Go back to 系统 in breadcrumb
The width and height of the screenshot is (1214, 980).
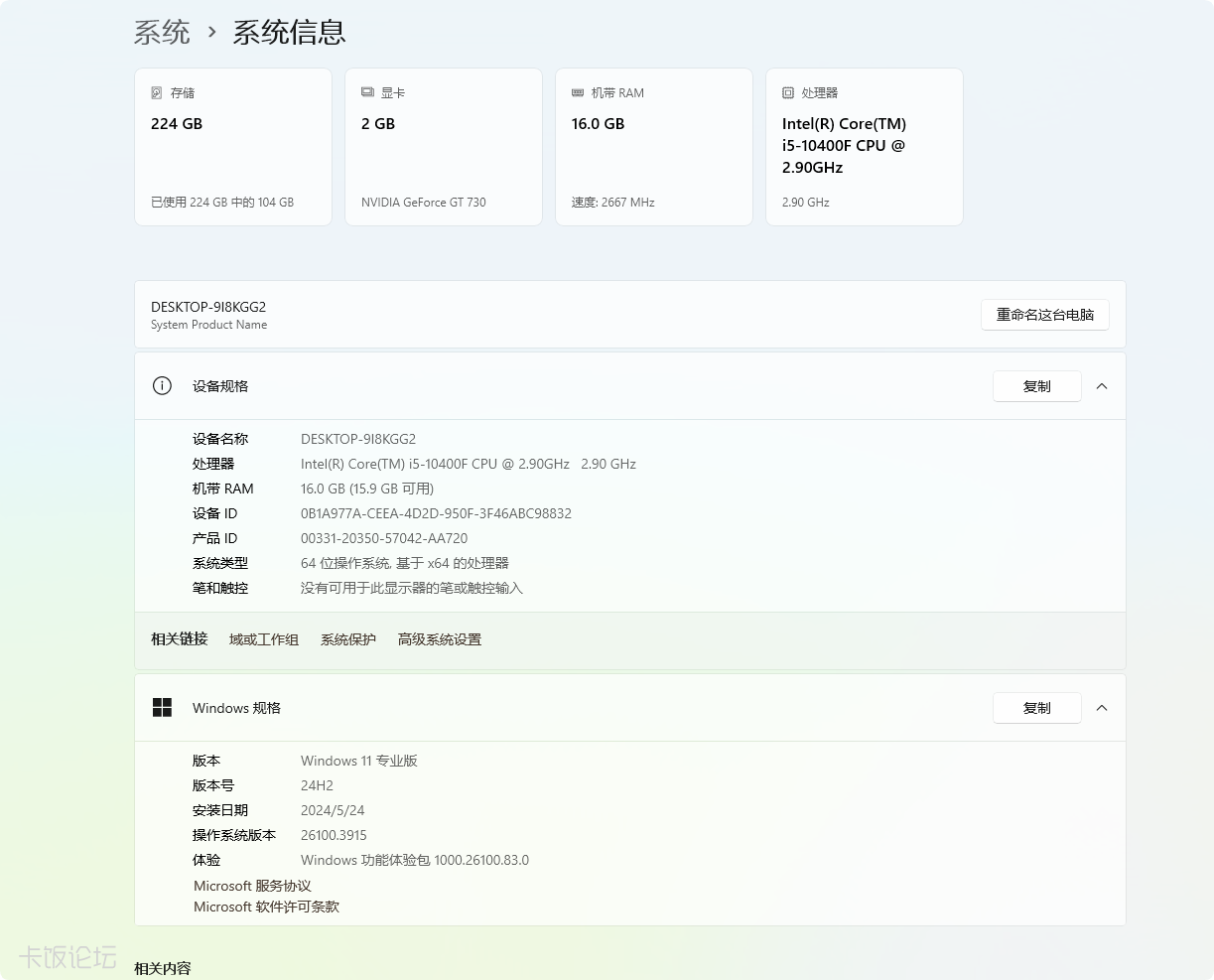(162, 32)
